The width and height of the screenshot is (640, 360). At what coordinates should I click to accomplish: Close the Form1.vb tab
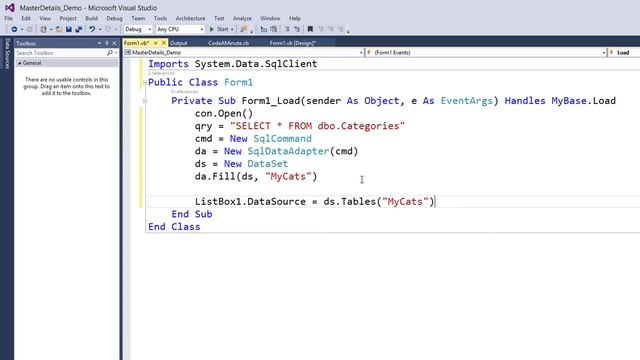pyautogui.click(x=164, y=43)
